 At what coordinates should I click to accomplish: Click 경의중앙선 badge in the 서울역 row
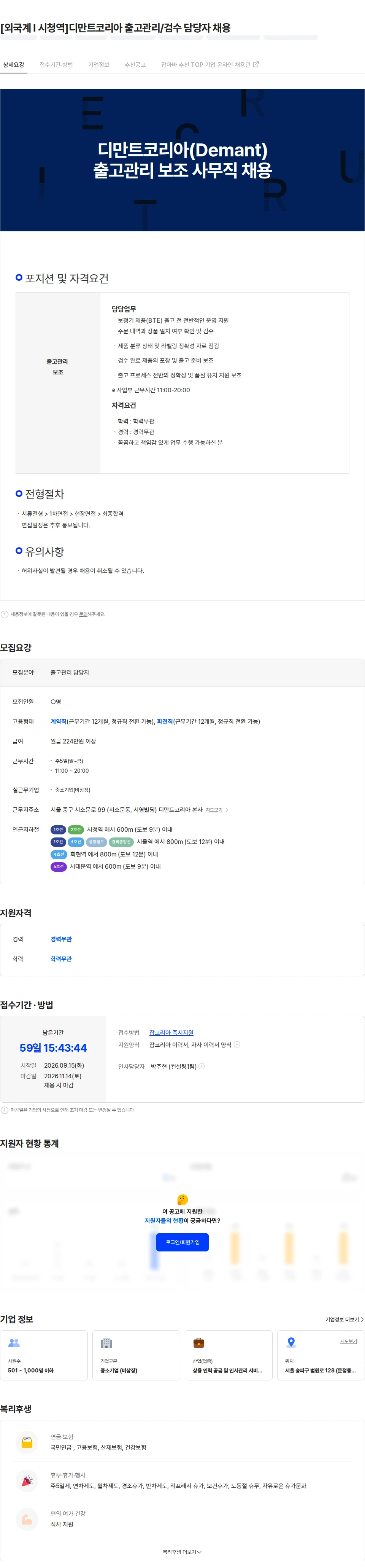[x=122, y=842]
